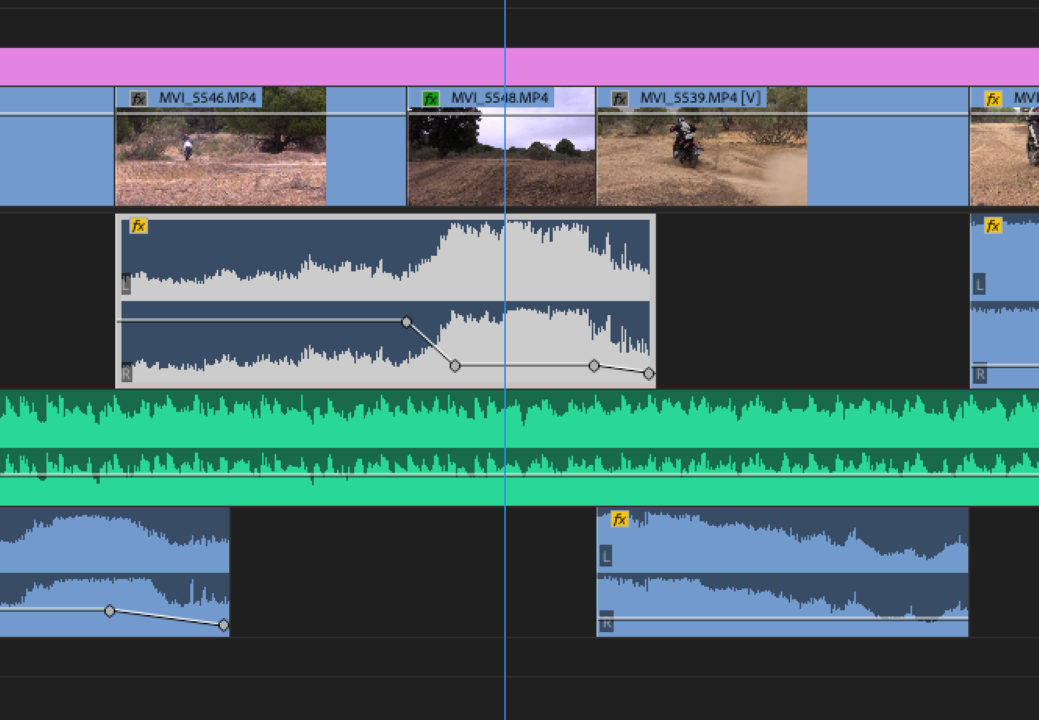Click the third keyframe on the gray clip's volume line
Image resolution: width=1039 pixels, height=720 pixels.
click(594, 365)
